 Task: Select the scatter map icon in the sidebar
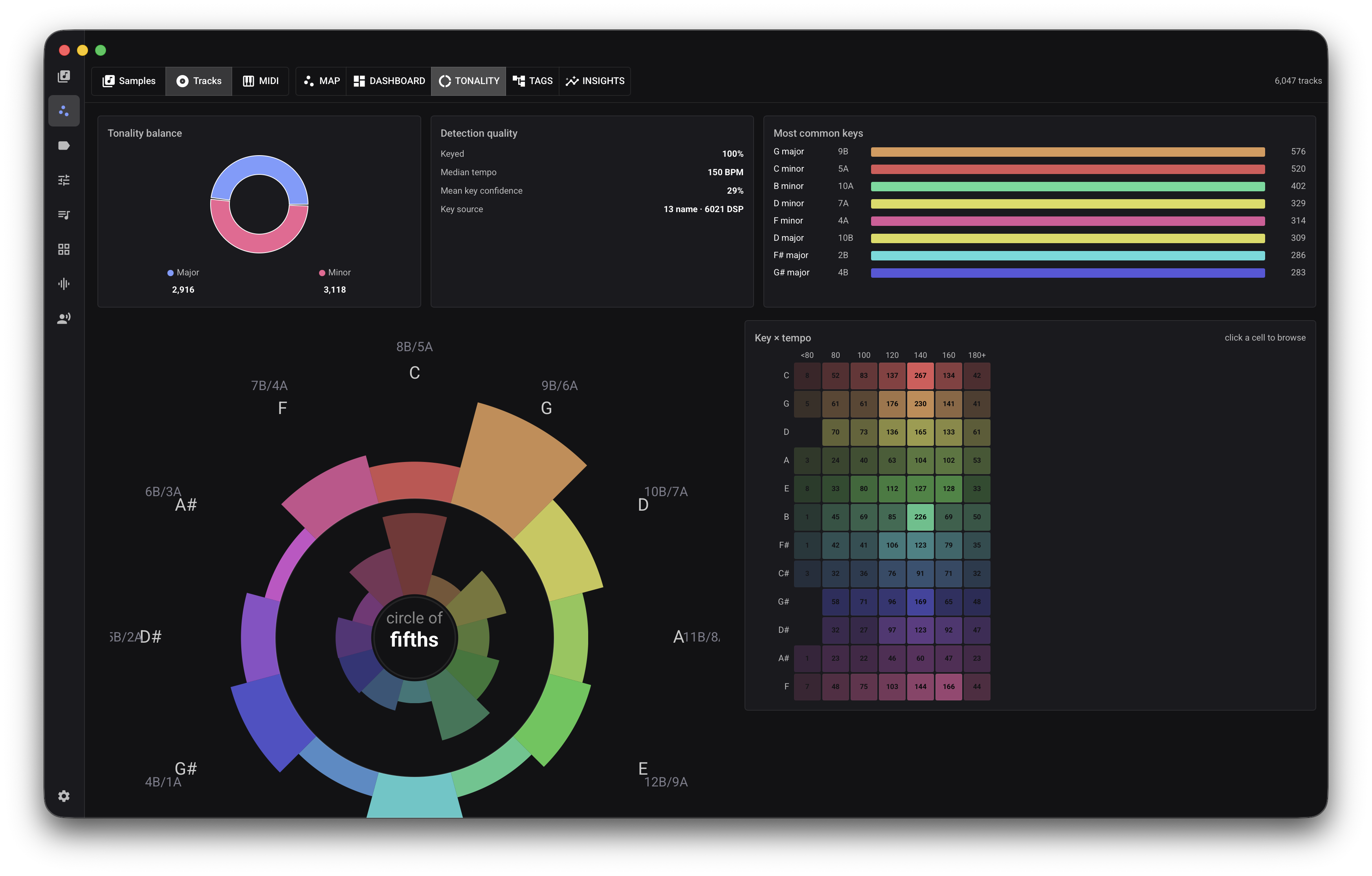[64, 110]
